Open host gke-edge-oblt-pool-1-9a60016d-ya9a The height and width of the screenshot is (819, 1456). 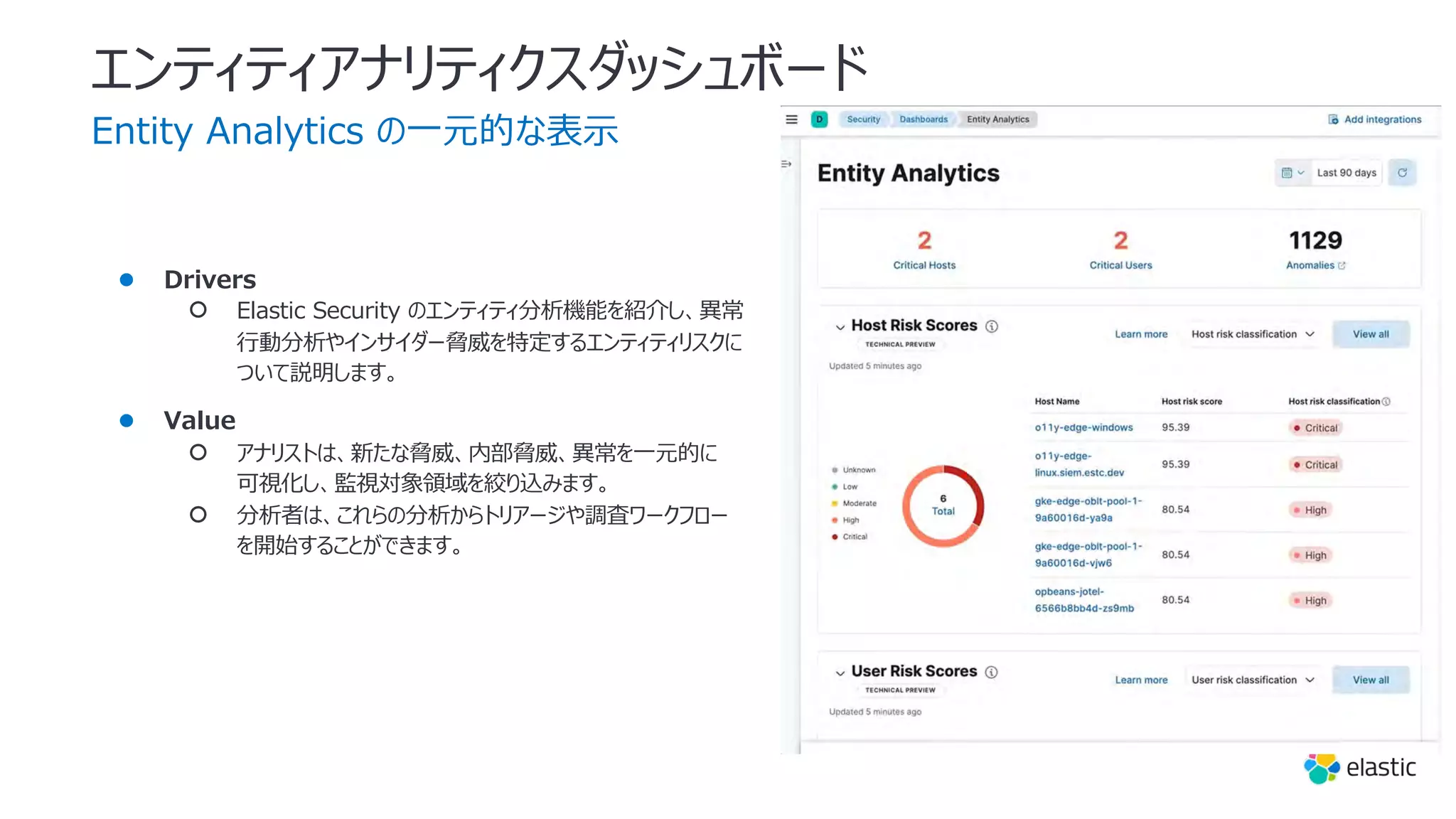click(1088, 510)
